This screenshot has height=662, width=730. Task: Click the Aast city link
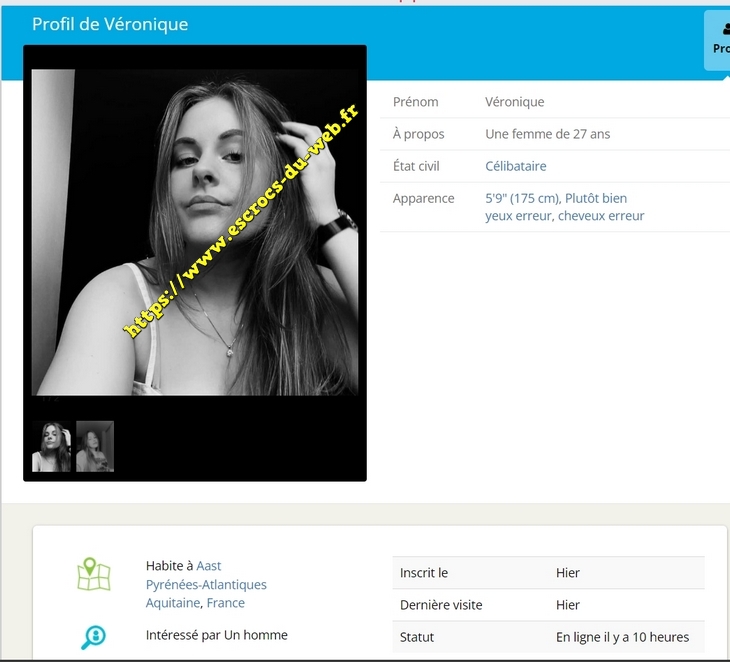click(x=209, y=566)
